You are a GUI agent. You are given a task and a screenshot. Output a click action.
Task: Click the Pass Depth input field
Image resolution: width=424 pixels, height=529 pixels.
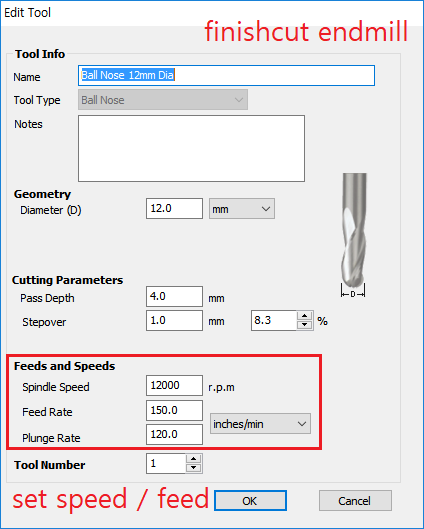coord(174,297)
